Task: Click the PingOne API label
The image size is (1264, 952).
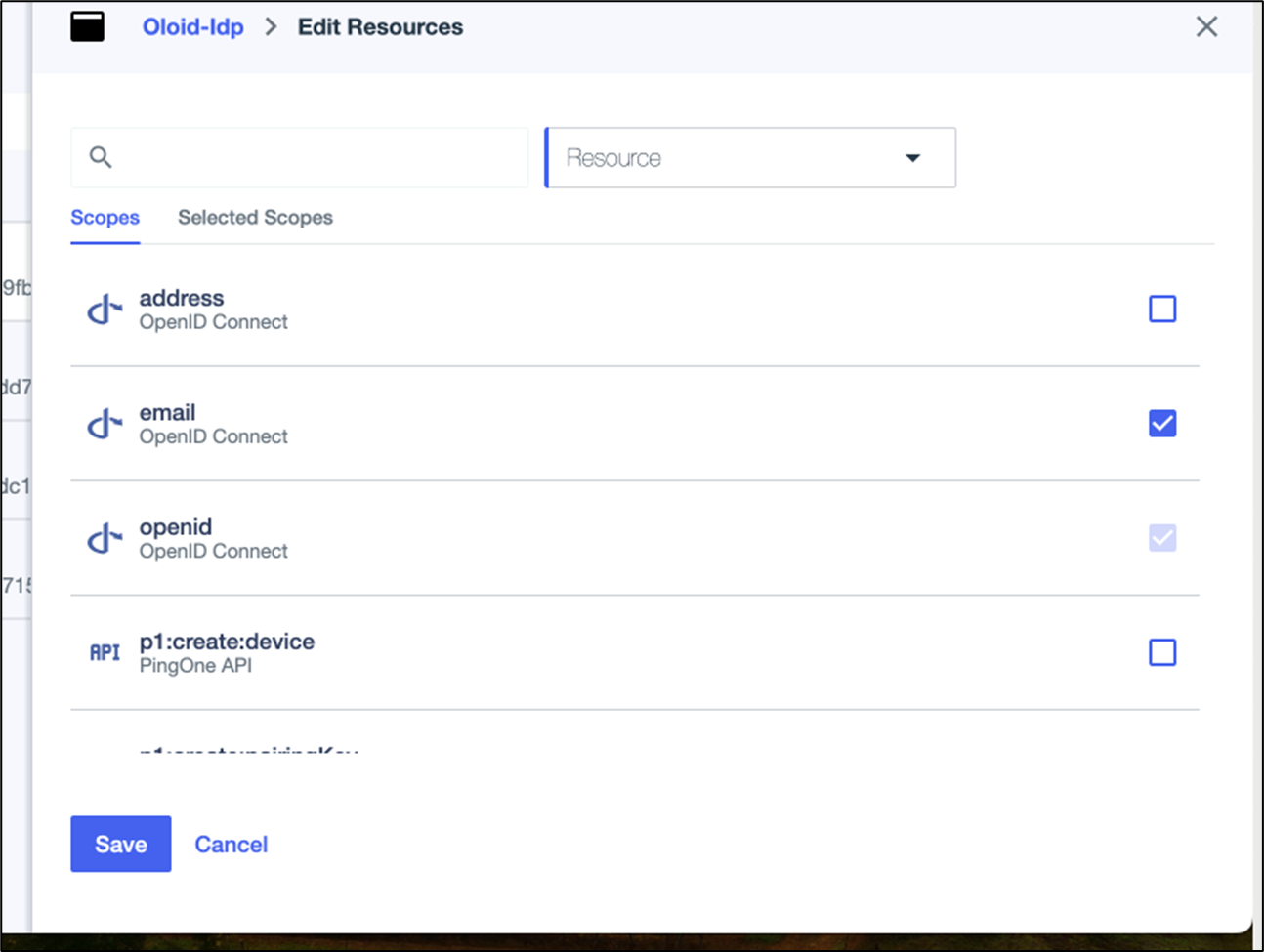Action: click(x=195, y=666)
